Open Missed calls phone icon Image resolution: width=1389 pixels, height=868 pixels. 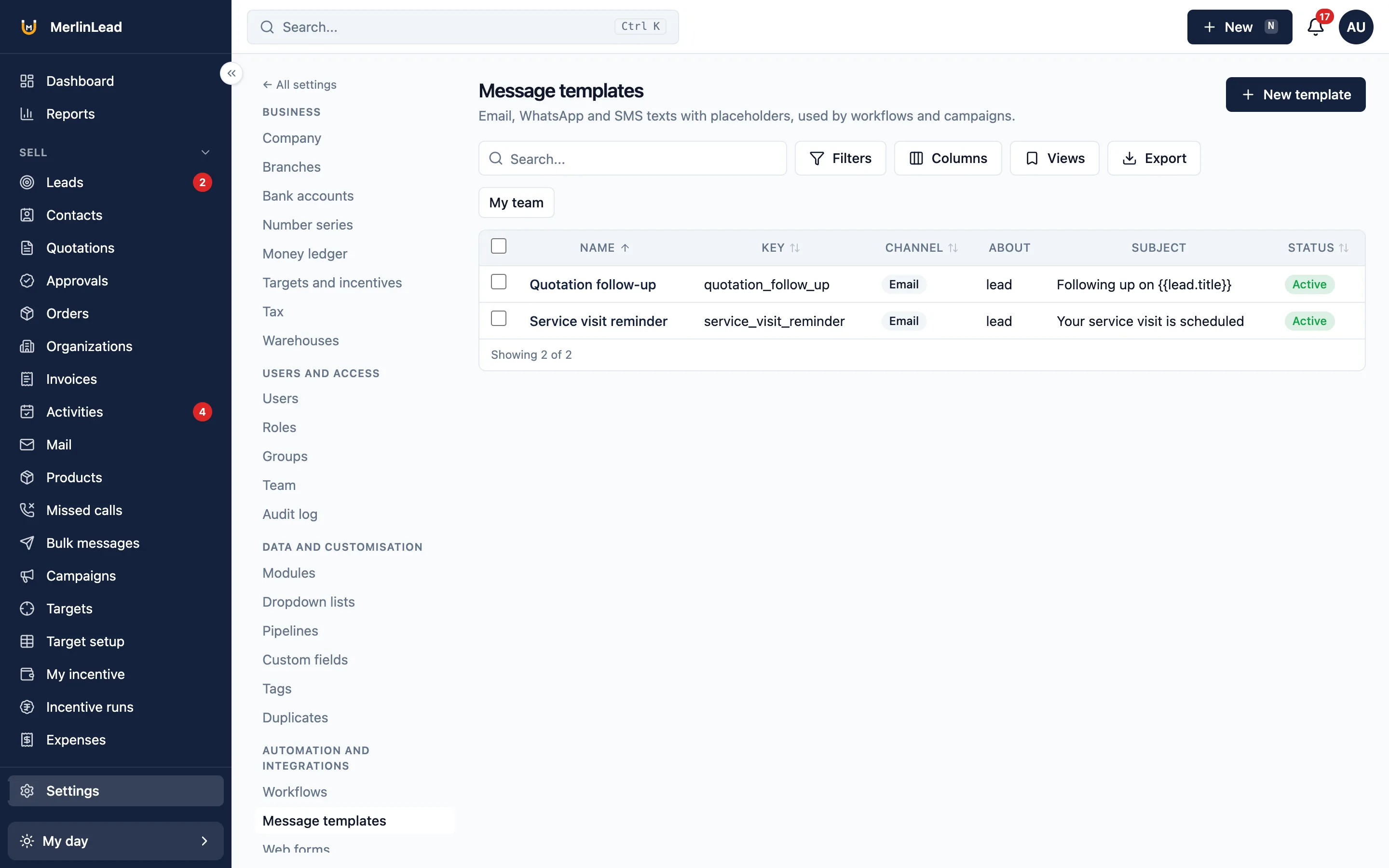click(x=27, y=510)
